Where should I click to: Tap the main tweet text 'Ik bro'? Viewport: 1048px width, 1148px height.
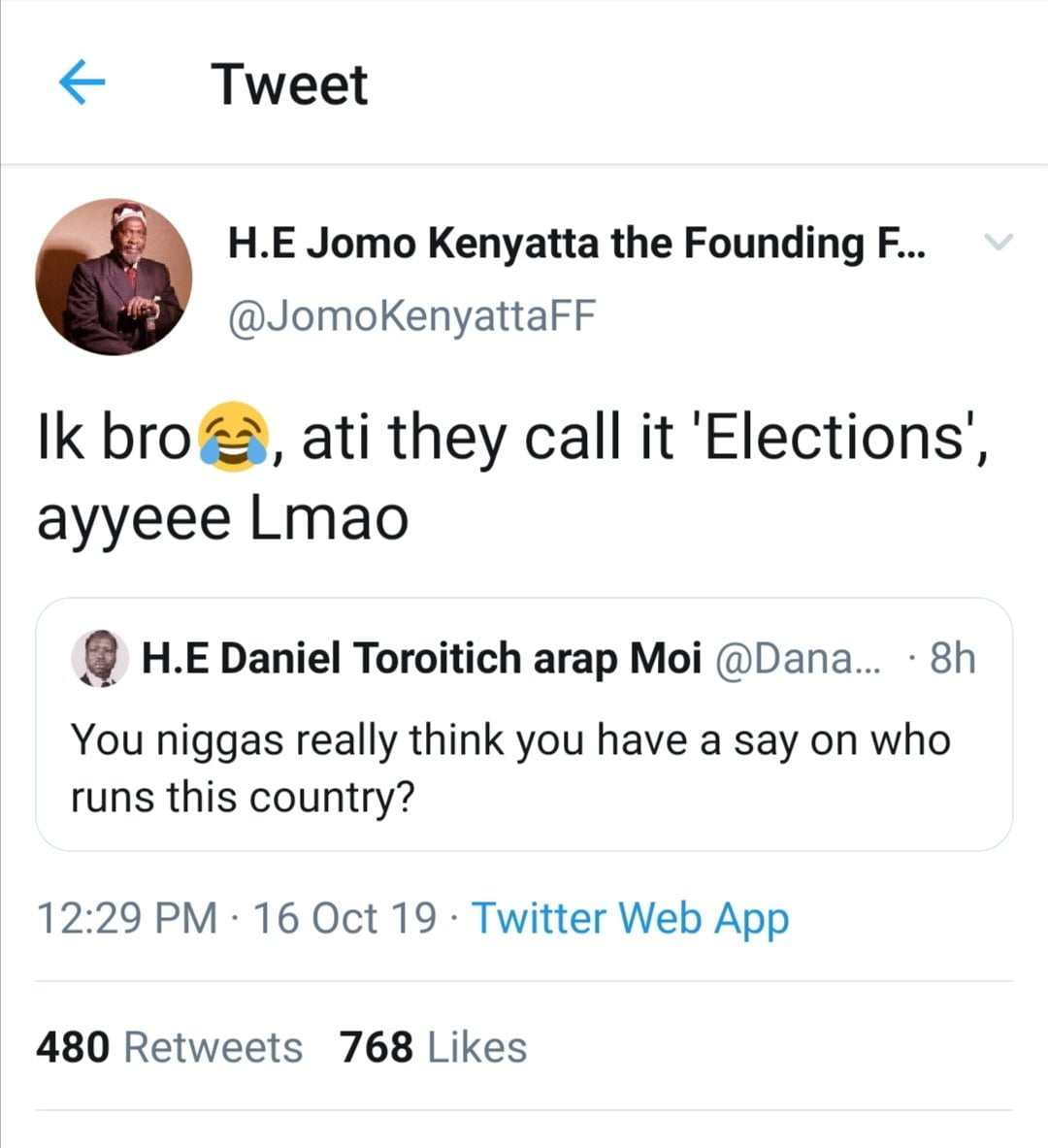coord(113,440)
